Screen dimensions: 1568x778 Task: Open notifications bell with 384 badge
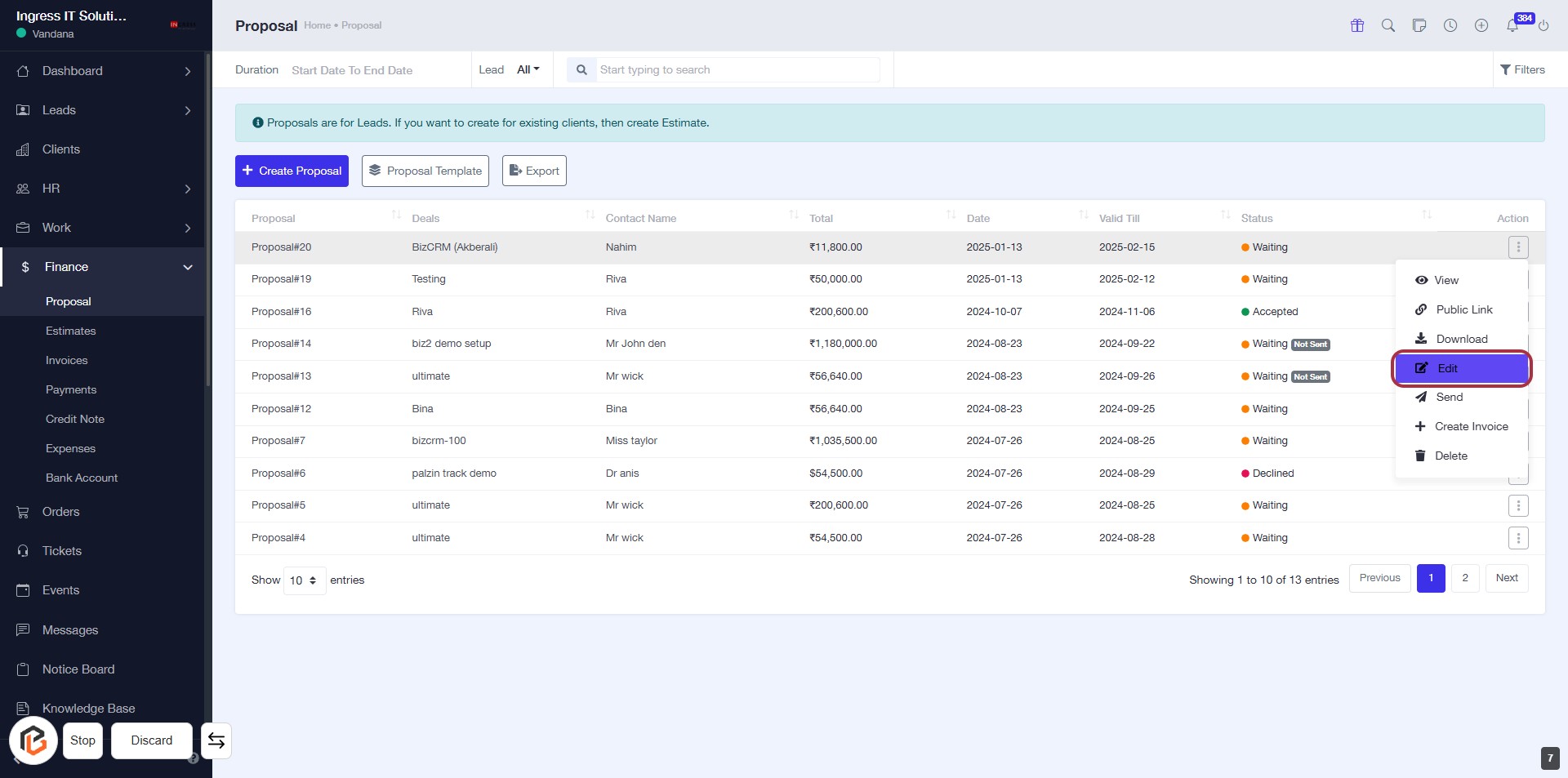tap(1512, 25)
